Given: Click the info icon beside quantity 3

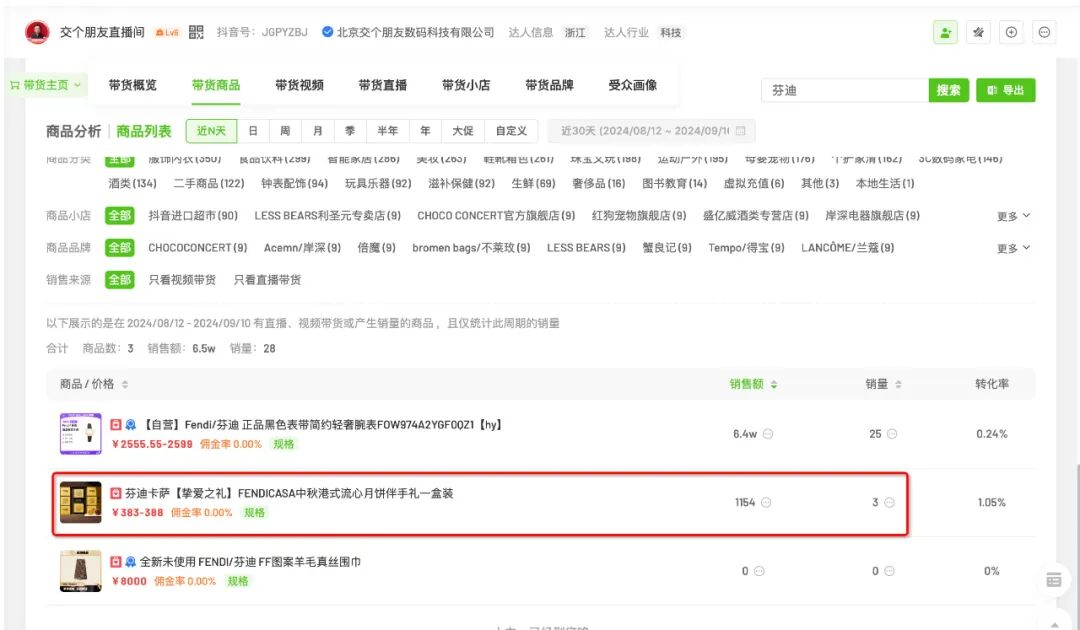Looking at the screenshot, I should point(889,503).
